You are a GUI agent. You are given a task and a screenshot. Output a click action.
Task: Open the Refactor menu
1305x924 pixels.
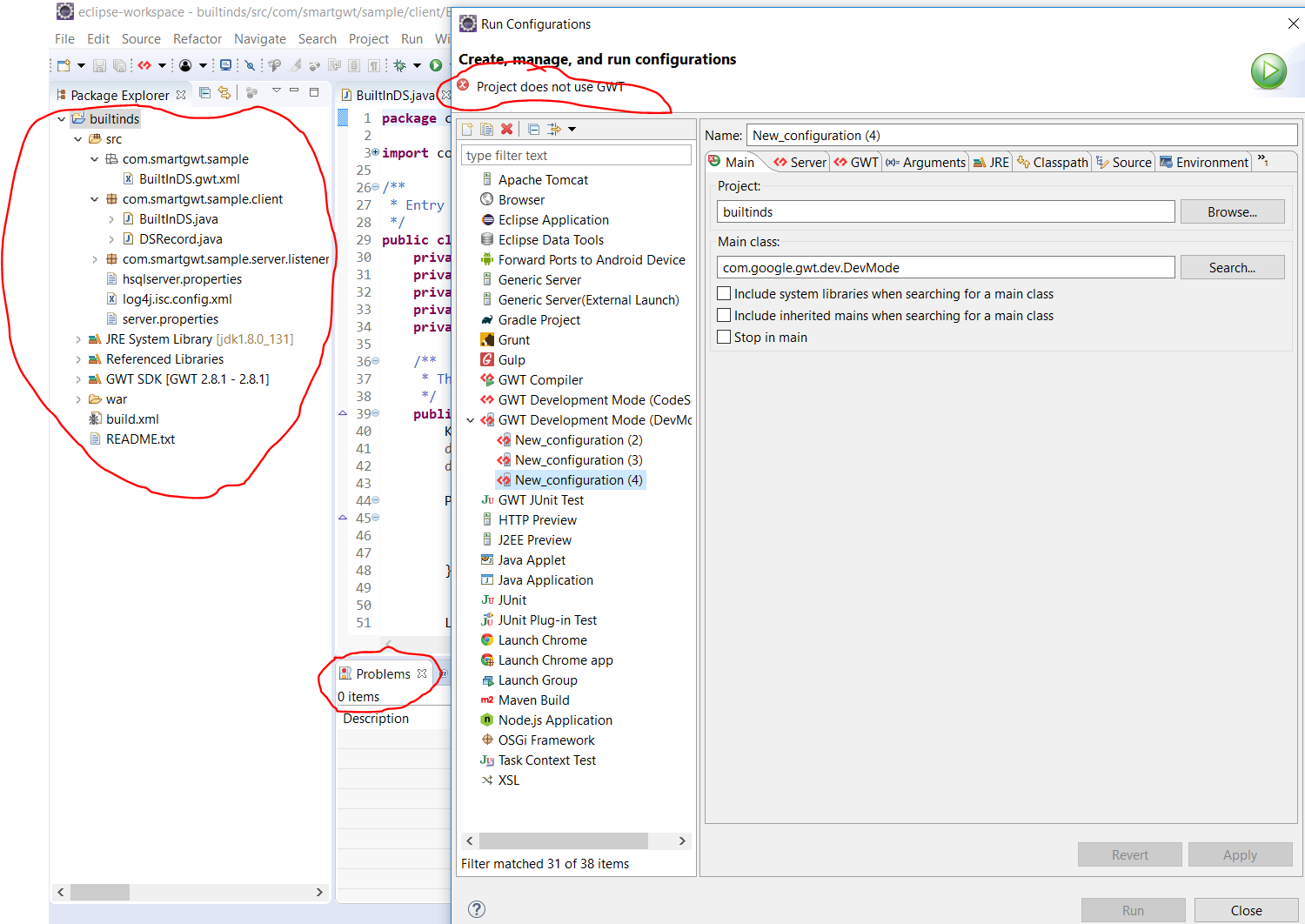(x=197, y=39)
